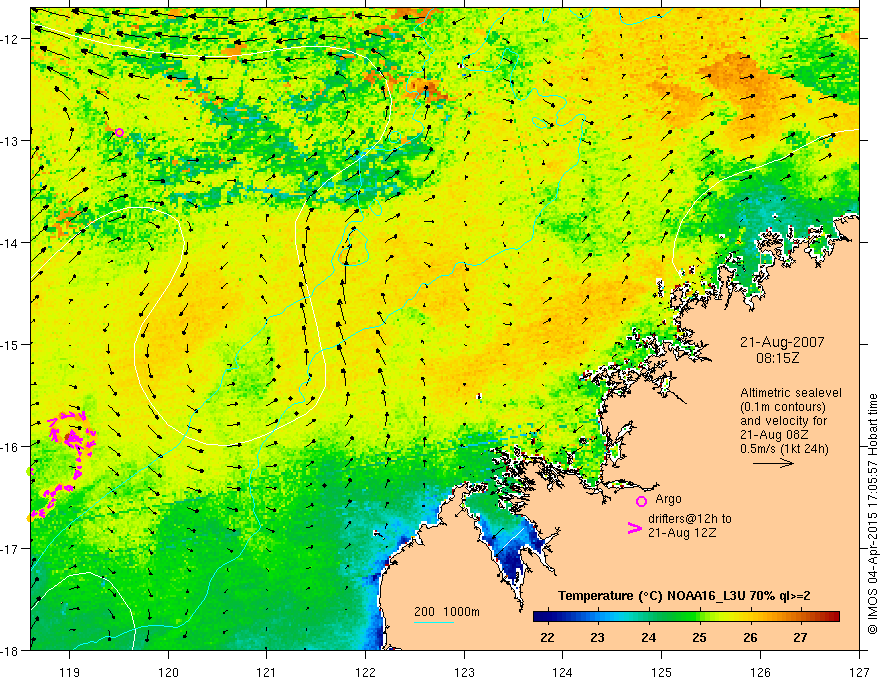Click the latitude axis label -12

coord(10,39)
